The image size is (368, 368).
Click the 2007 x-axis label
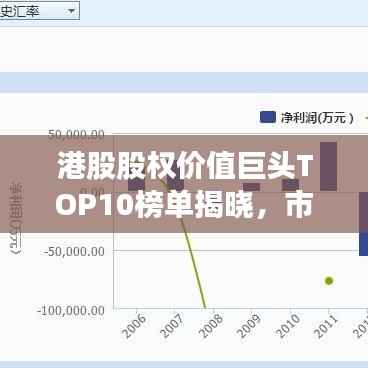tap(172, 326)
